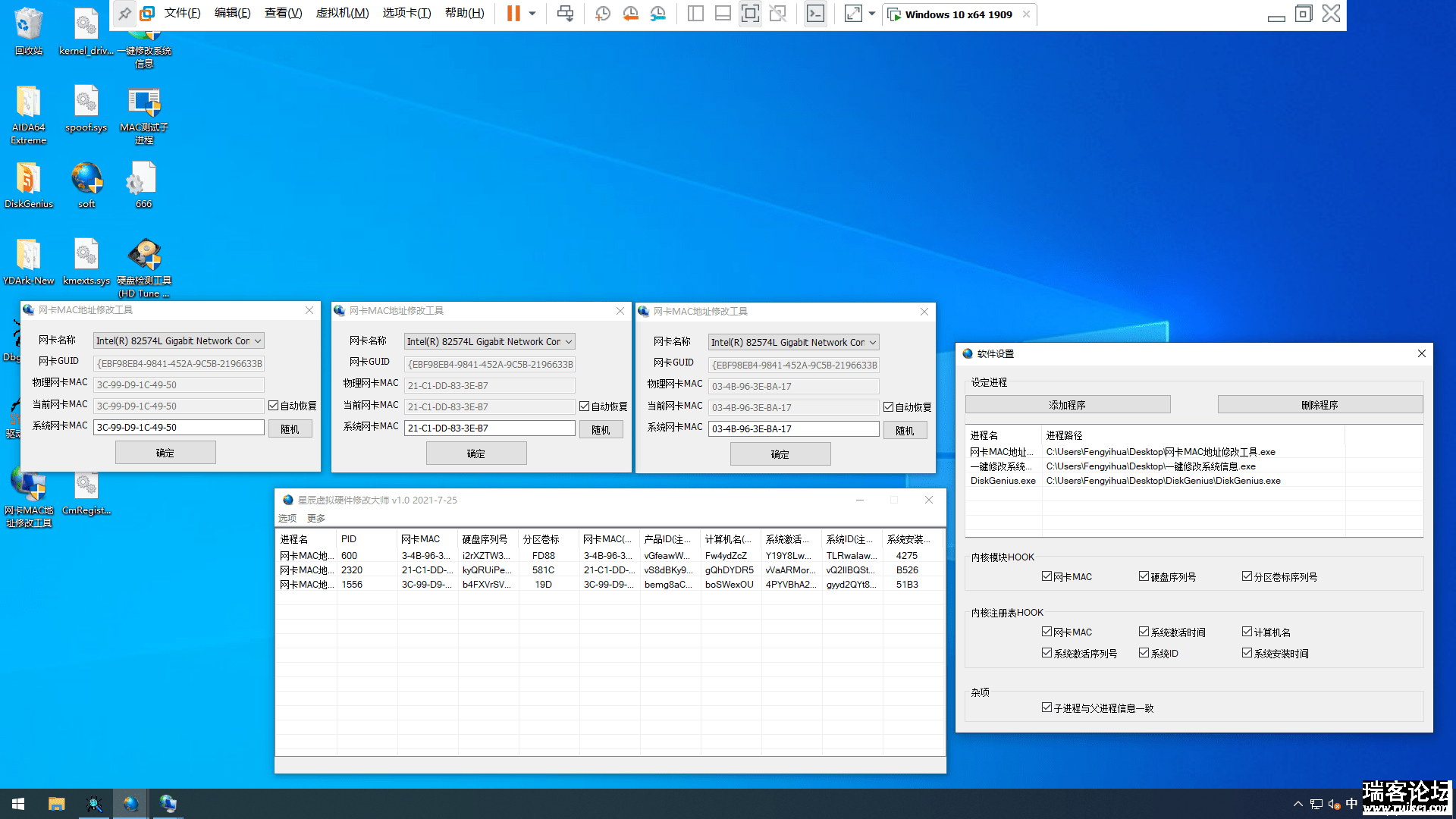The width and height of the screenshot is (1456, 819).
Task: Open the 文件(F) menu
Action: coord(182,14)
